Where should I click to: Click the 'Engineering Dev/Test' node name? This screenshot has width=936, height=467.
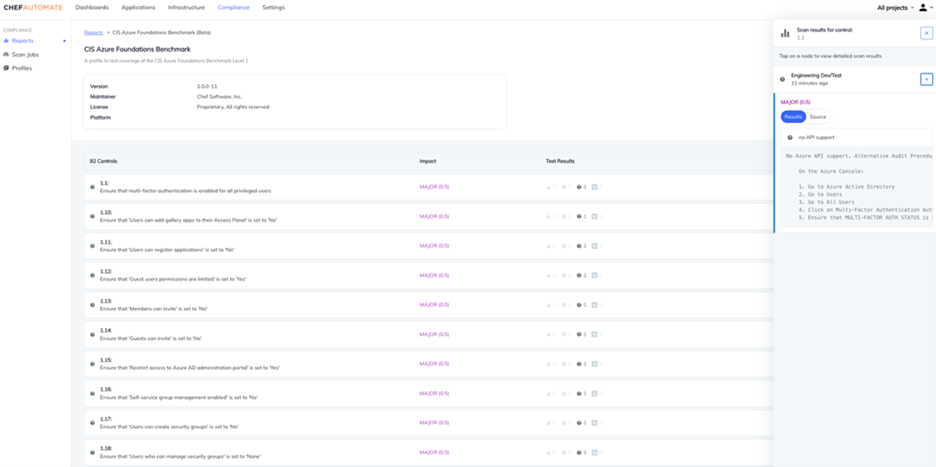(x=816, y=75)
